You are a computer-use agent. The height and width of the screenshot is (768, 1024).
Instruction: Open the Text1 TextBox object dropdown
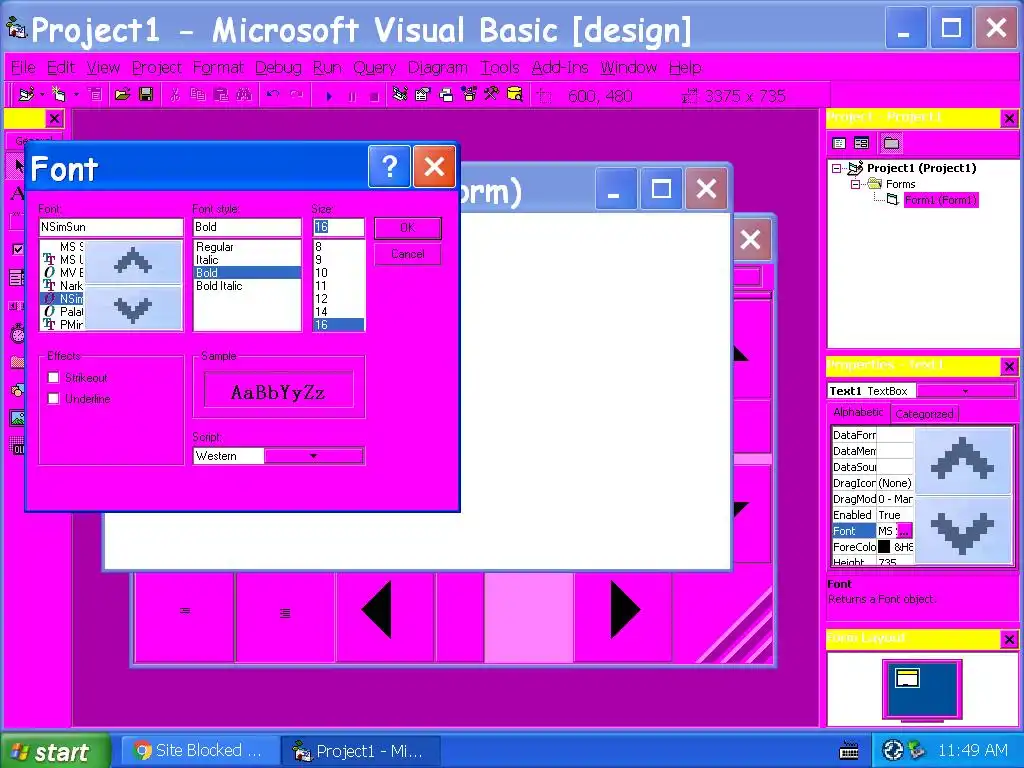coord(966,391)
